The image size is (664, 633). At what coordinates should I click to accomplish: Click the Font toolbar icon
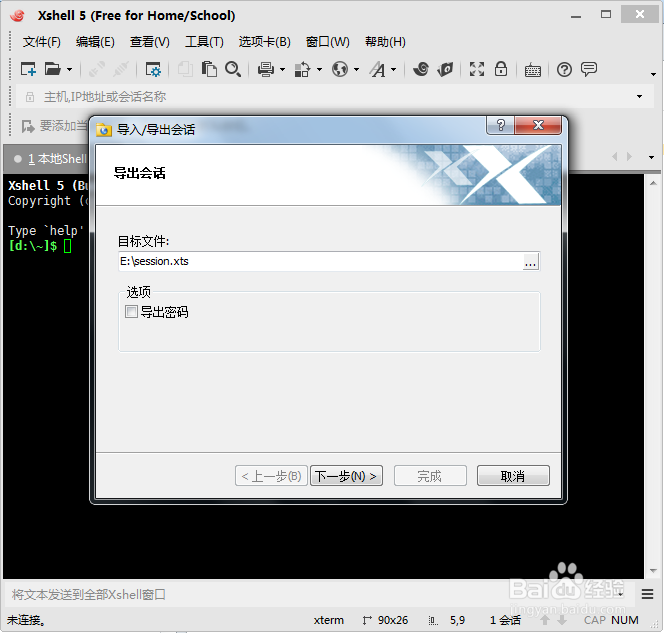tap(378, 69)
